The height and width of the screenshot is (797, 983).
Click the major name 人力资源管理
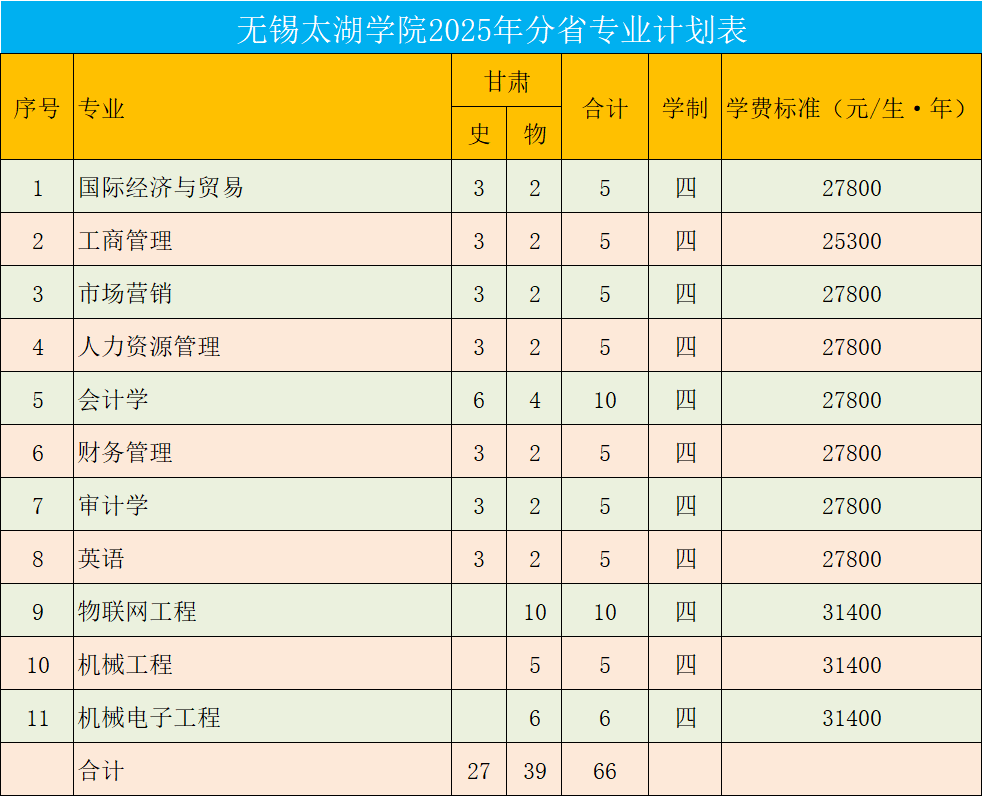(149, 347)
